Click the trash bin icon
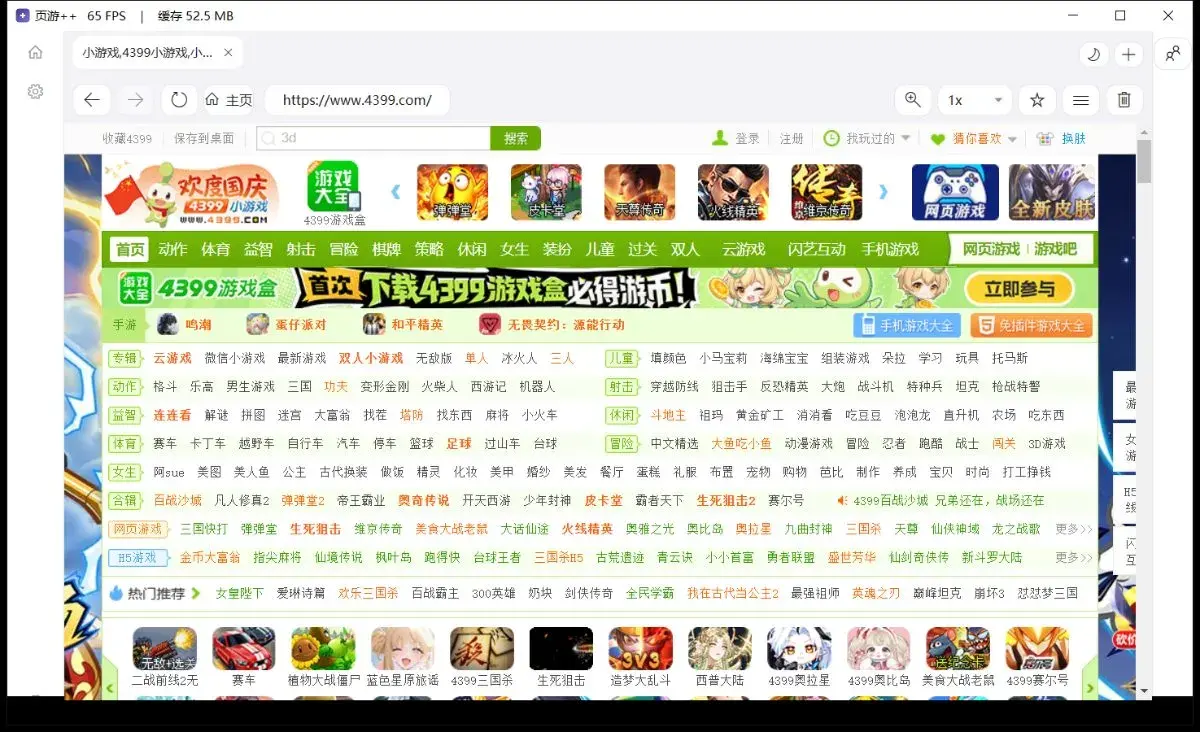1200x732 pixels. (x=1124, y=100)
